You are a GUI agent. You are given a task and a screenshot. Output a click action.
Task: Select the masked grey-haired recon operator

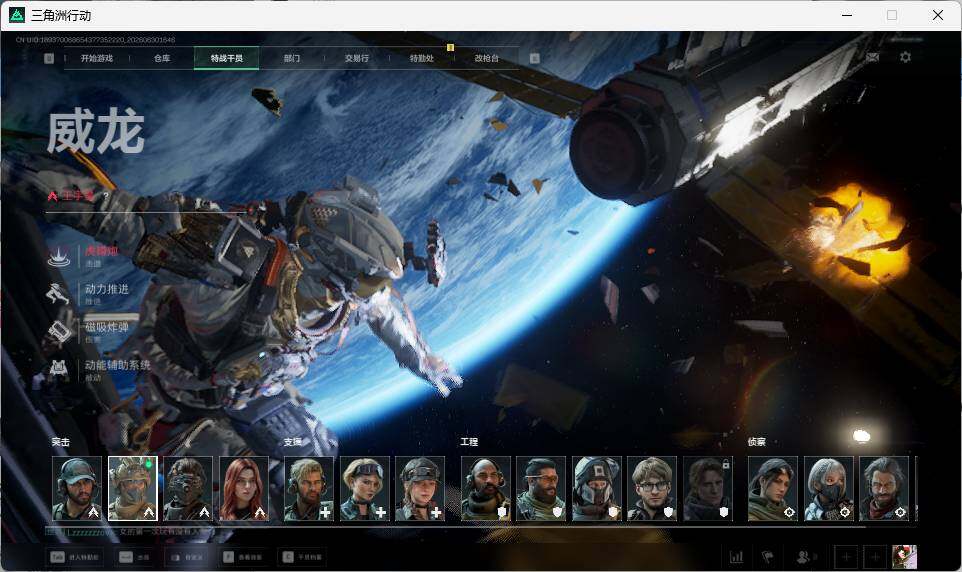(829, 489)
